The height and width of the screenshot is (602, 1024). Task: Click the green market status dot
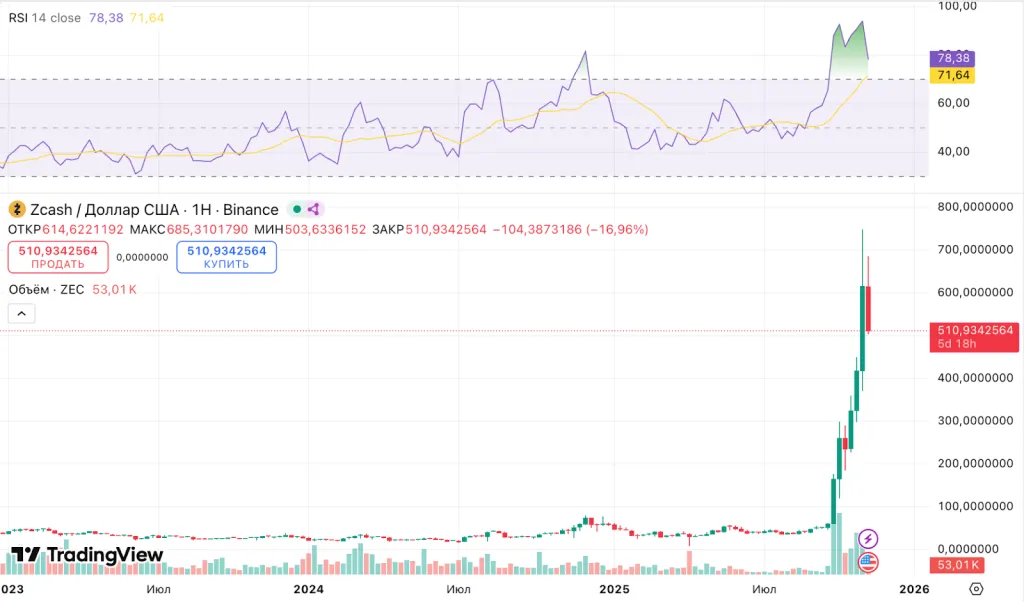tap(297, 210)
